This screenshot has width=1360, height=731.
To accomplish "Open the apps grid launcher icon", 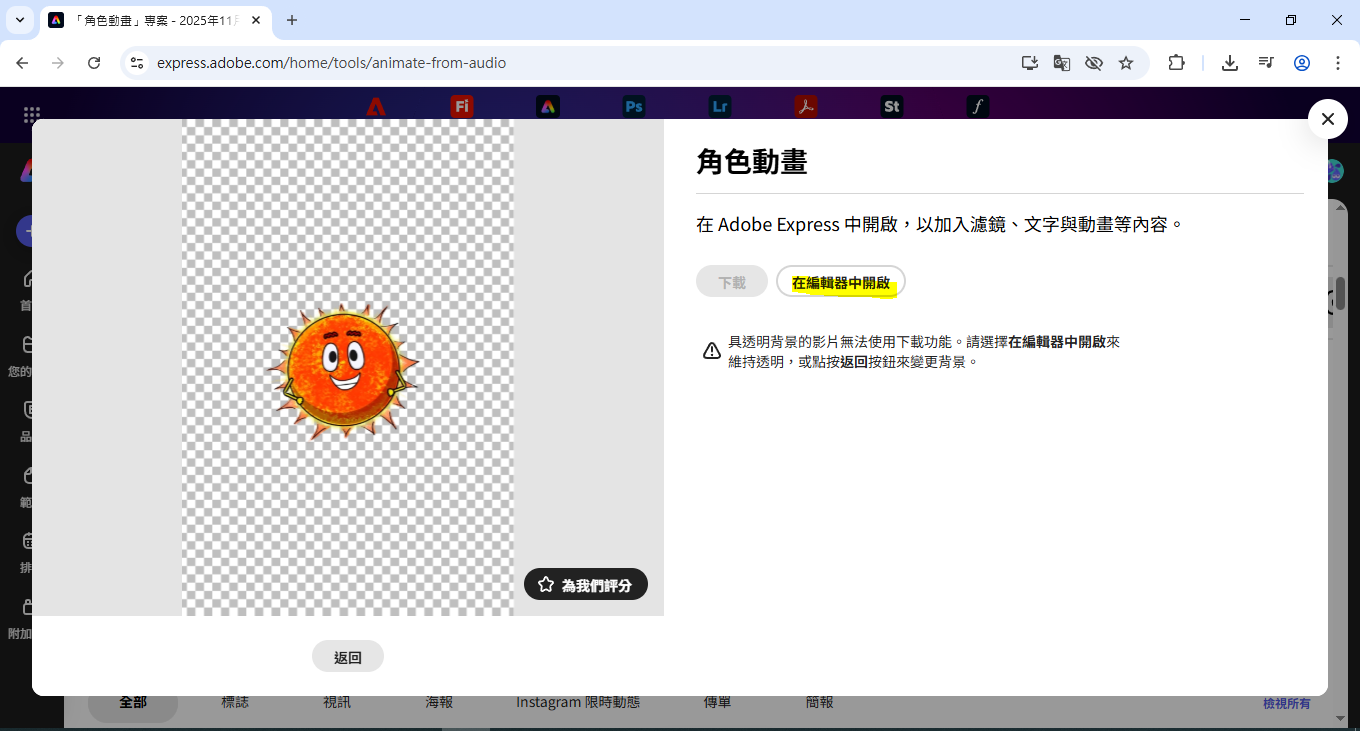I will point(32,115).
